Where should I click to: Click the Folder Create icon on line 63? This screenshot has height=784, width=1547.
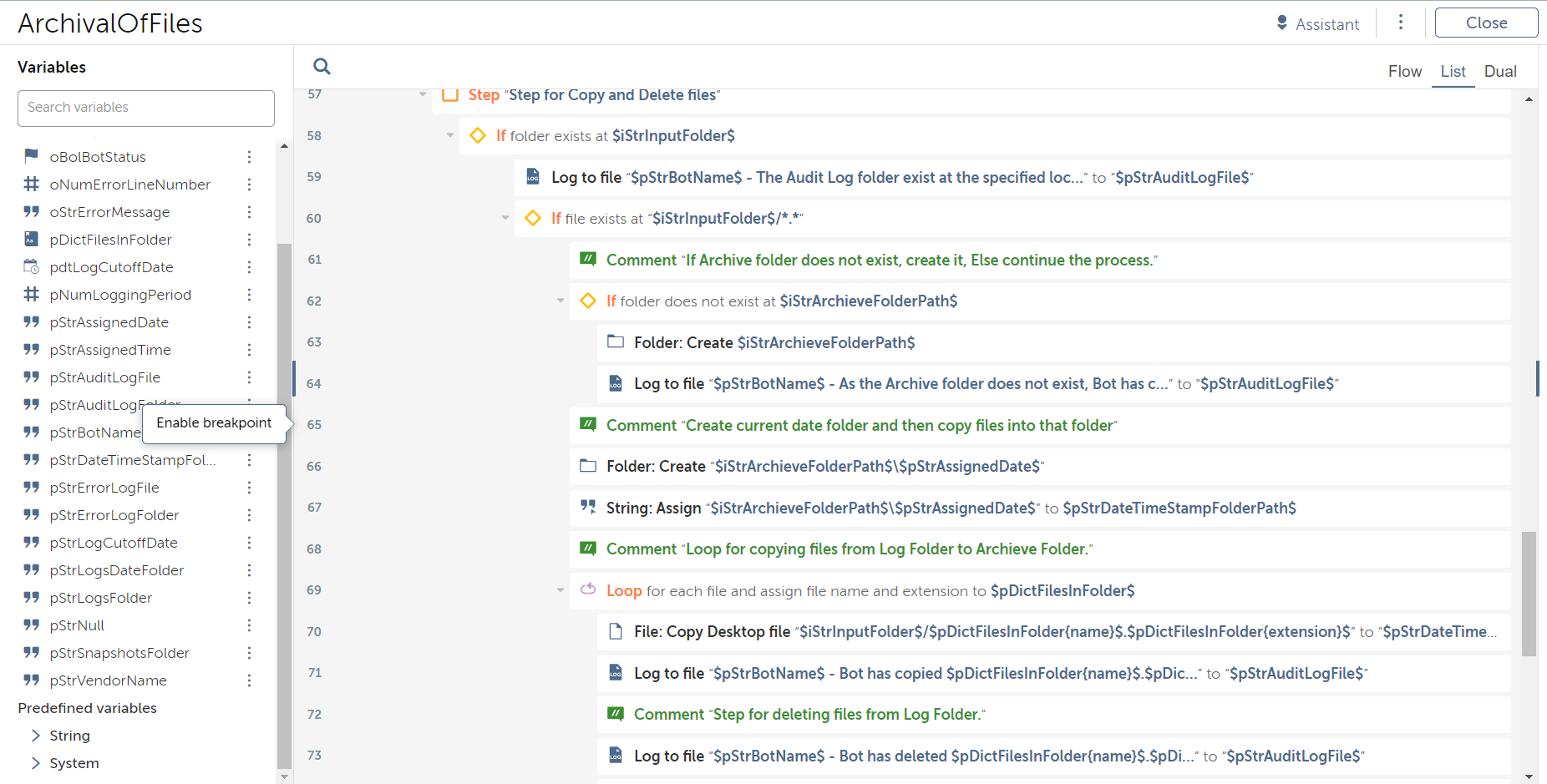[616, 342]
